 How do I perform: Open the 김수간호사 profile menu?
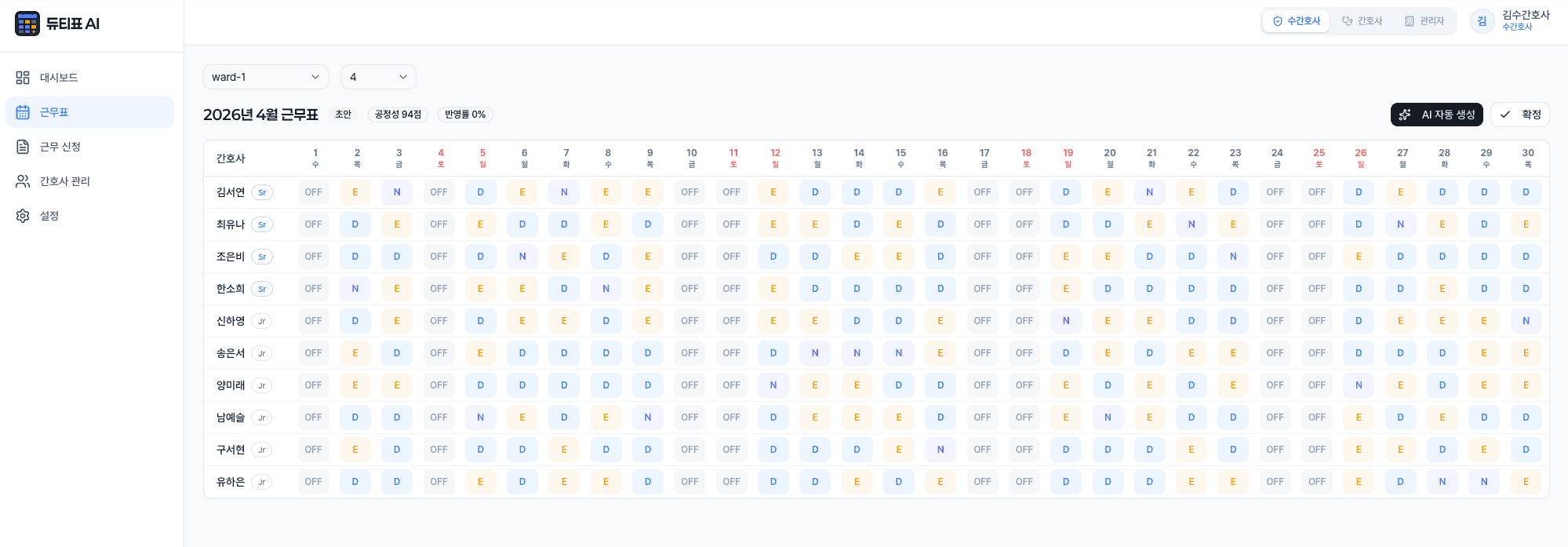[x=1525, y=20]
